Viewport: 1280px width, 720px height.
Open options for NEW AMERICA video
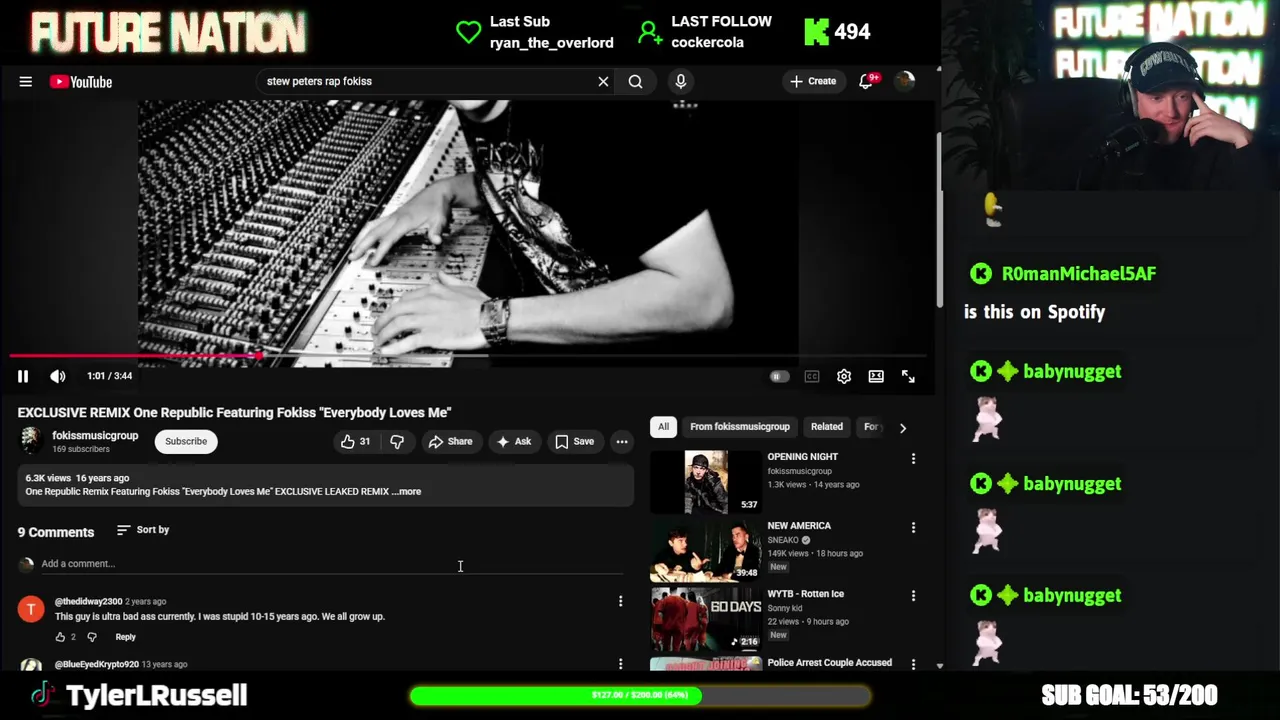coord(913,527)
